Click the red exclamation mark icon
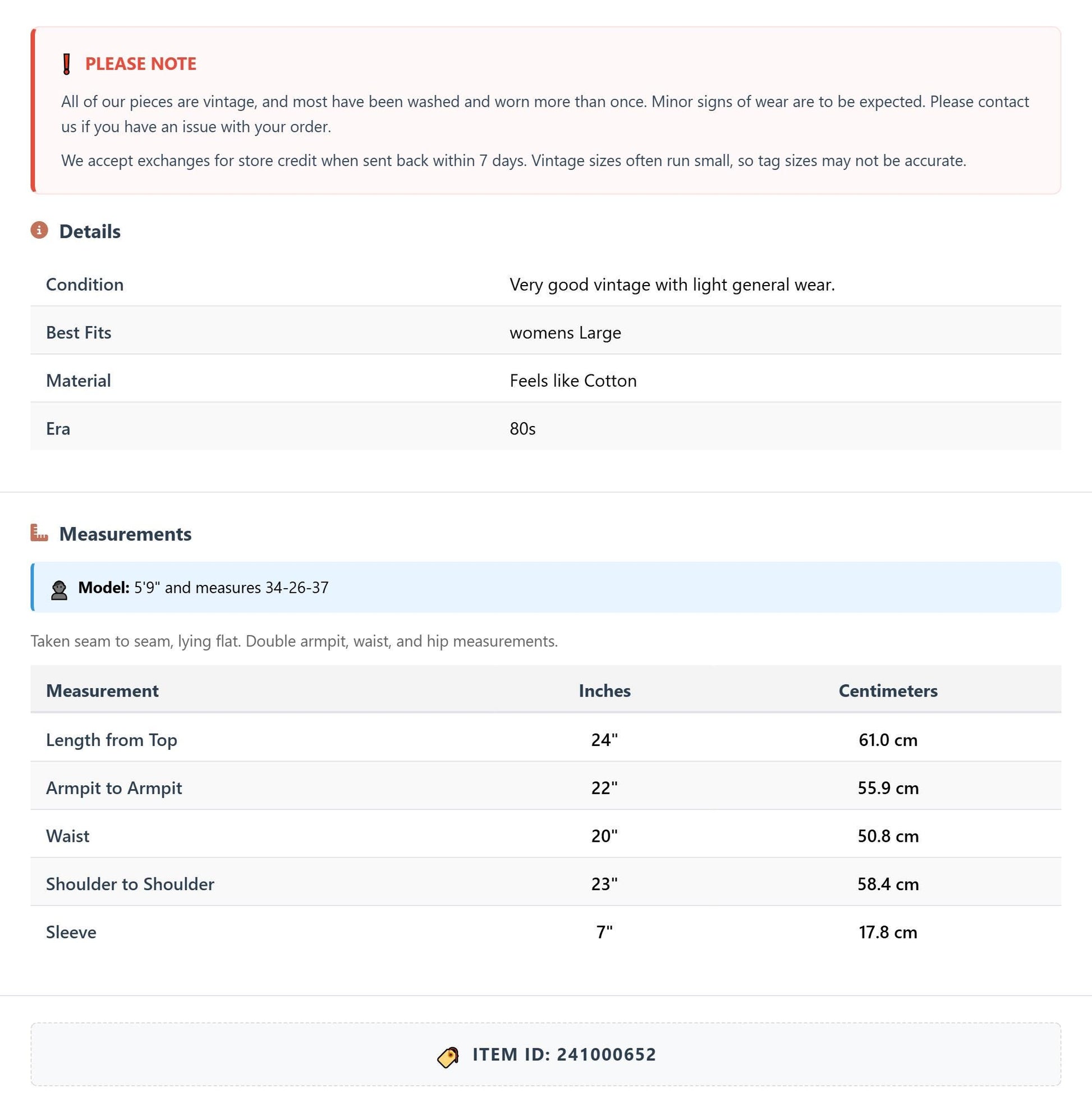This screenshot has width=1092, height=1113. tap(67, 63)
